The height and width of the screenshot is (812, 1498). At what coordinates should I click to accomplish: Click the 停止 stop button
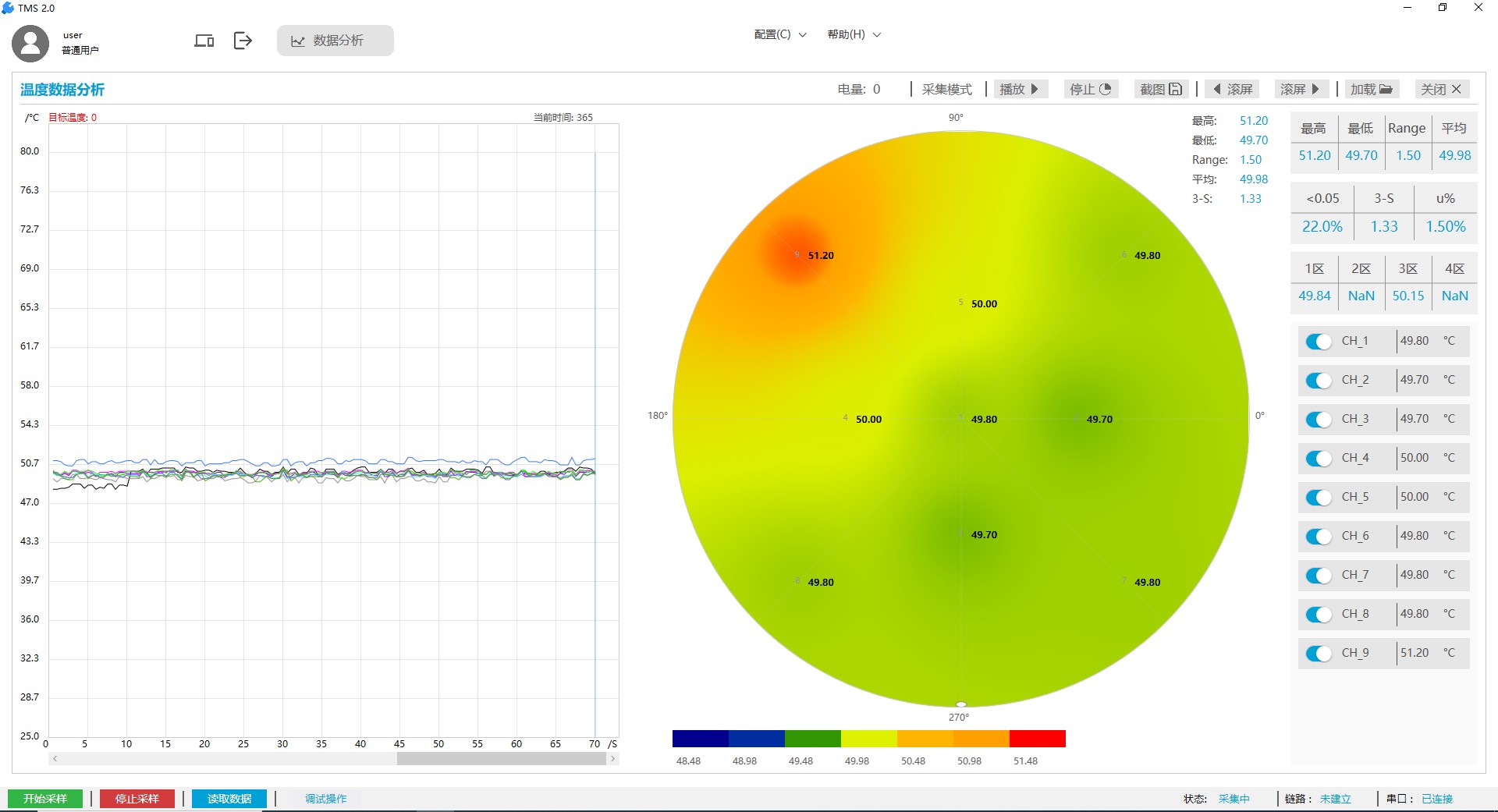(x=1090, y=89)
